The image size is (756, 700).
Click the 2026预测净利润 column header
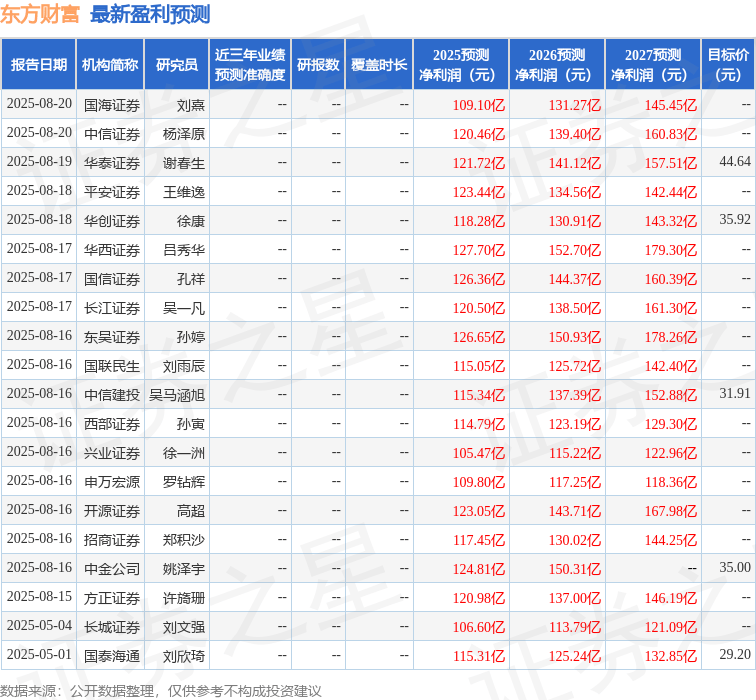556,65
